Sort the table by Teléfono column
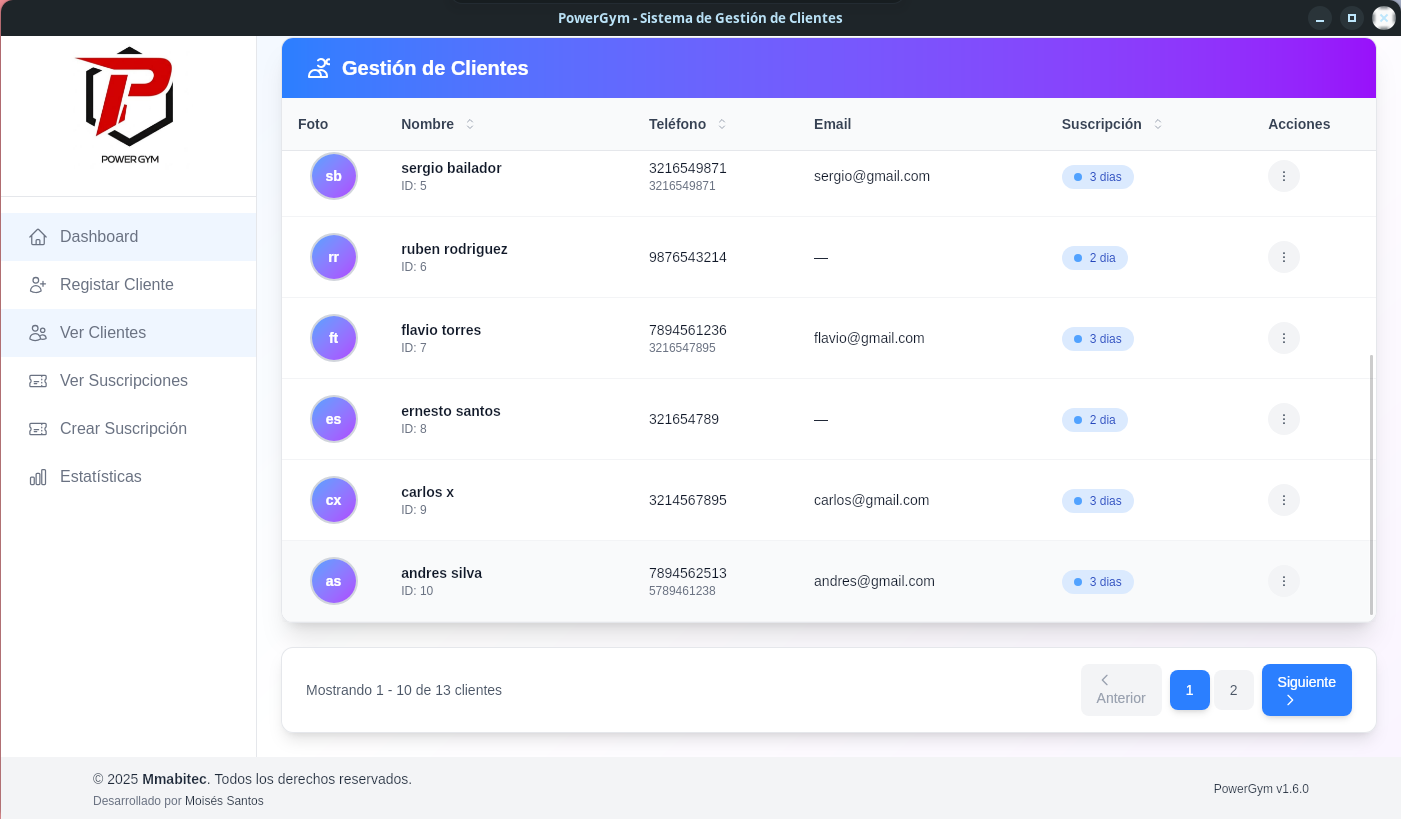Viewport: 1401px width, 819px height. pos(722,124)
